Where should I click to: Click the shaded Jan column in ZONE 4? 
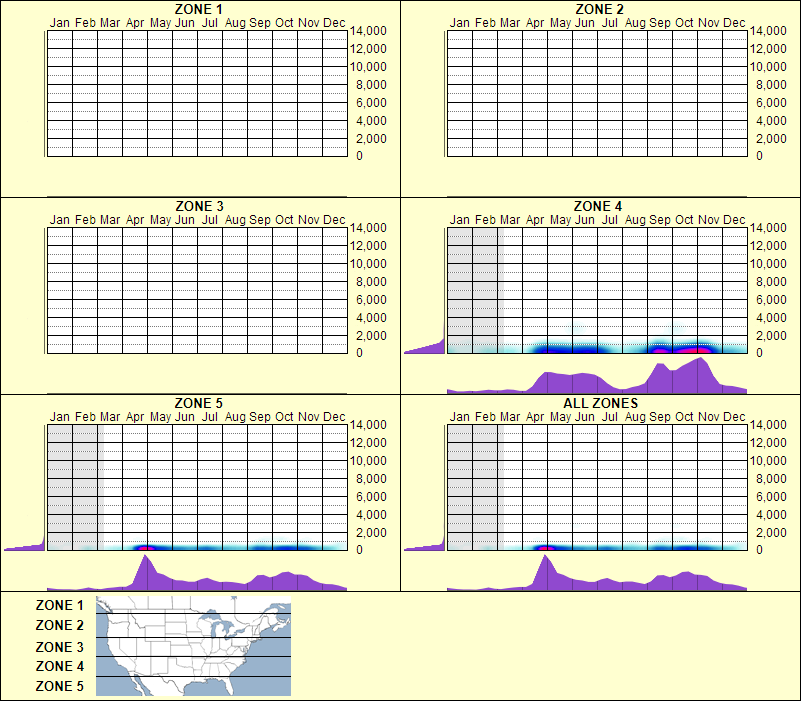coord(460,290)
